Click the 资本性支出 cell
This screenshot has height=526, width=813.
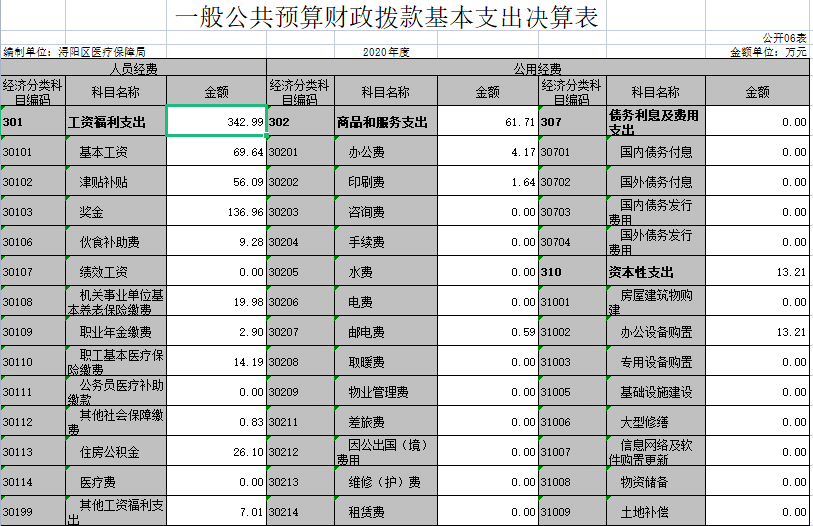655,272
